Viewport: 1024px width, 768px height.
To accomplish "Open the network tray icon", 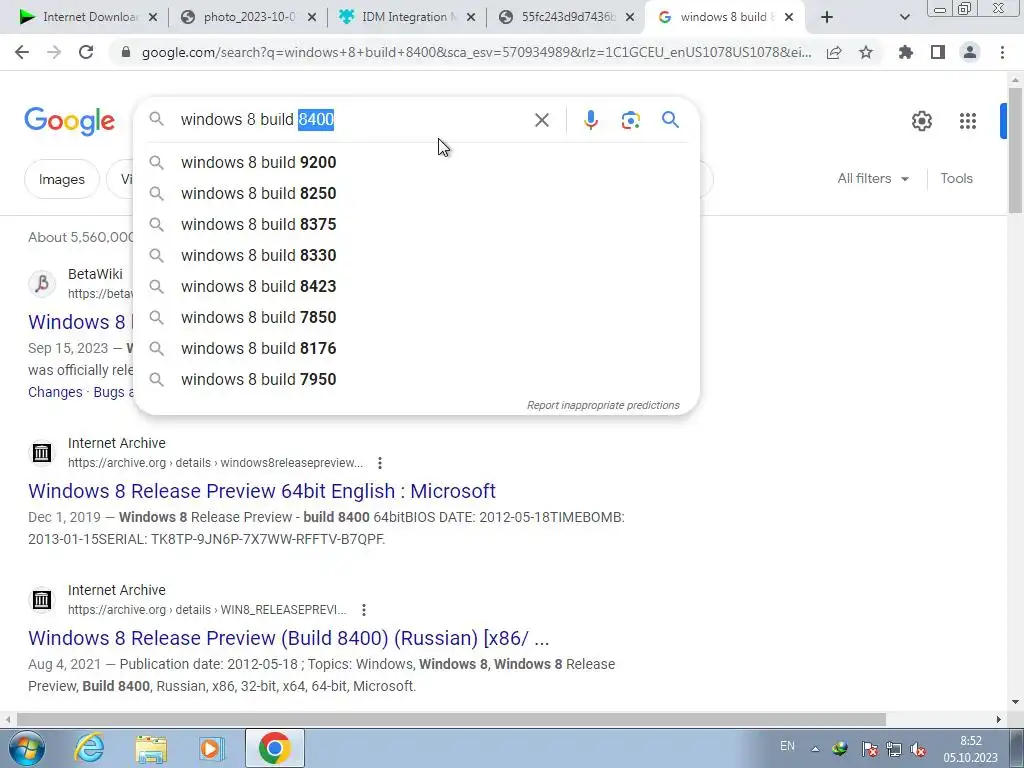I will pyautogui.click(x=893, y=749).
